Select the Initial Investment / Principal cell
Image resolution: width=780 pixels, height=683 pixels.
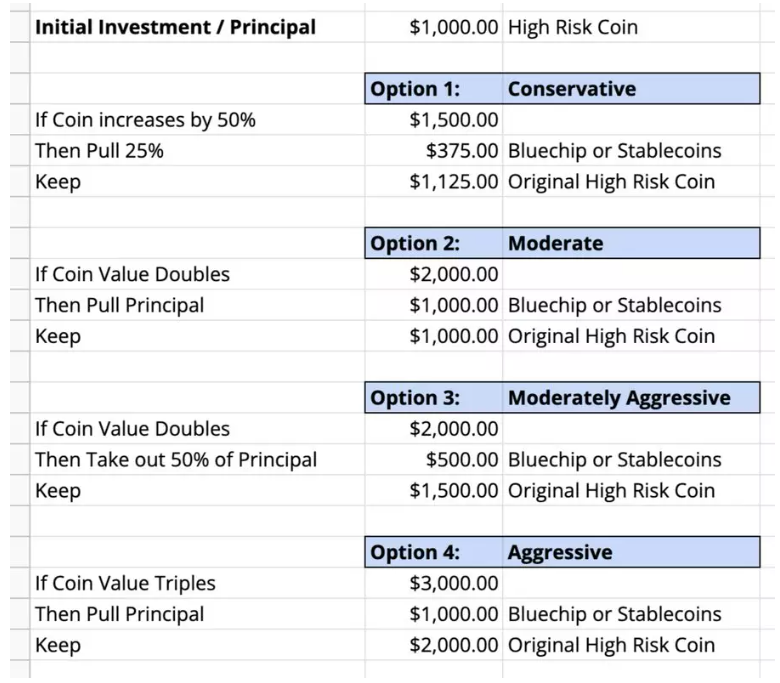(x=197, y=27)
